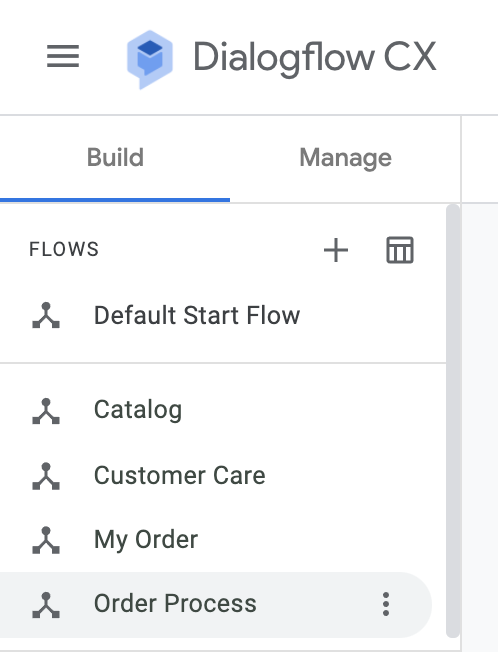Click the Default Start Flow node icon
This screenshot has width=498, height=652.
pyautogui.click(x=46, y=315)
